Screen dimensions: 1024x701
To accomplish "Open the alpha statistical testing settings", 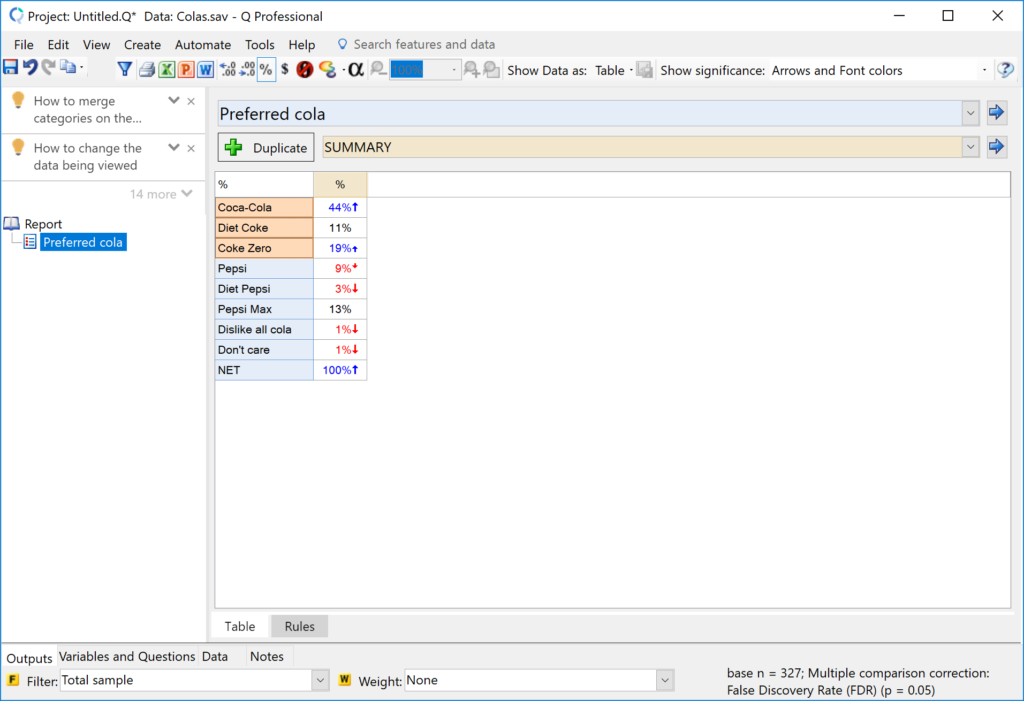I will 356,70.
